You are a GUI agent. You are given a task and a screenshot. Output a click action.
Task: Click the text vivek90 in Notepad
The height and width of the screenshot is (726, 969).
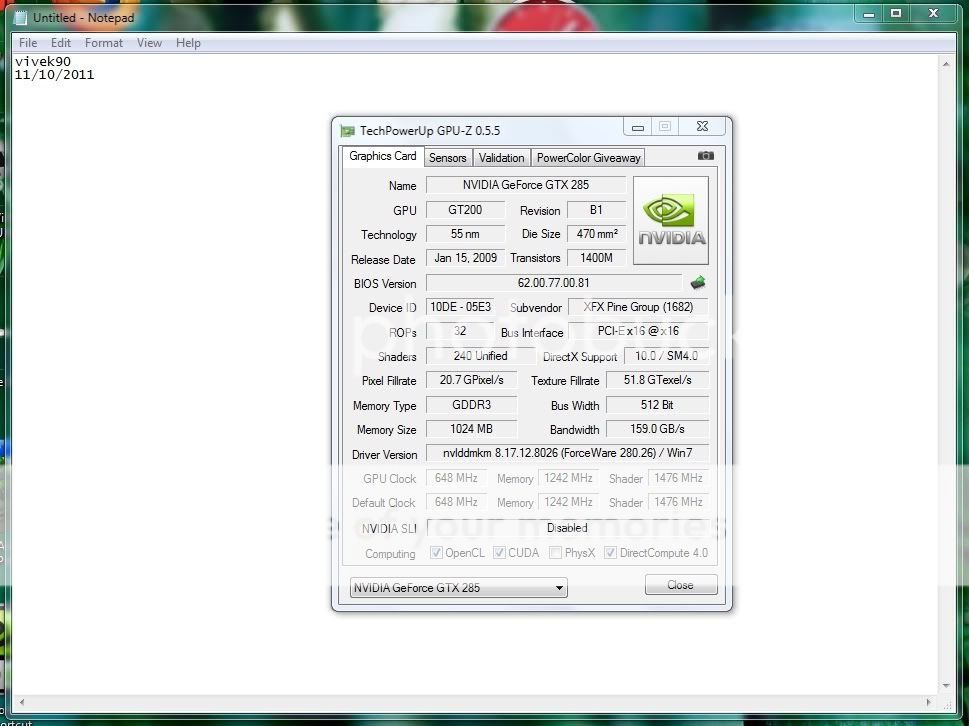(x=43, y=62)
